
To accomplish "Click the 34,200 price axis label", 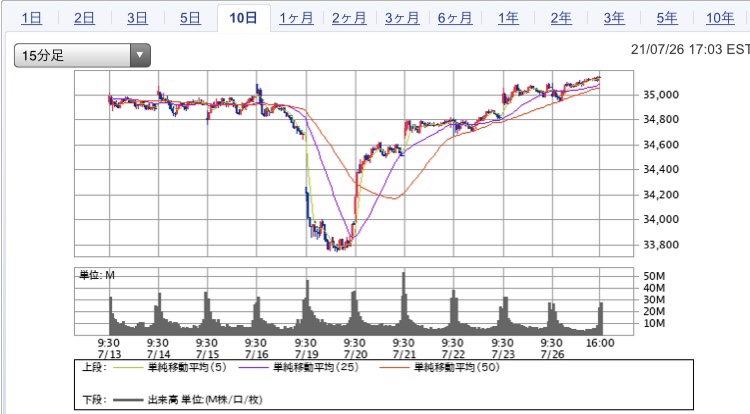I will (661, 195).
